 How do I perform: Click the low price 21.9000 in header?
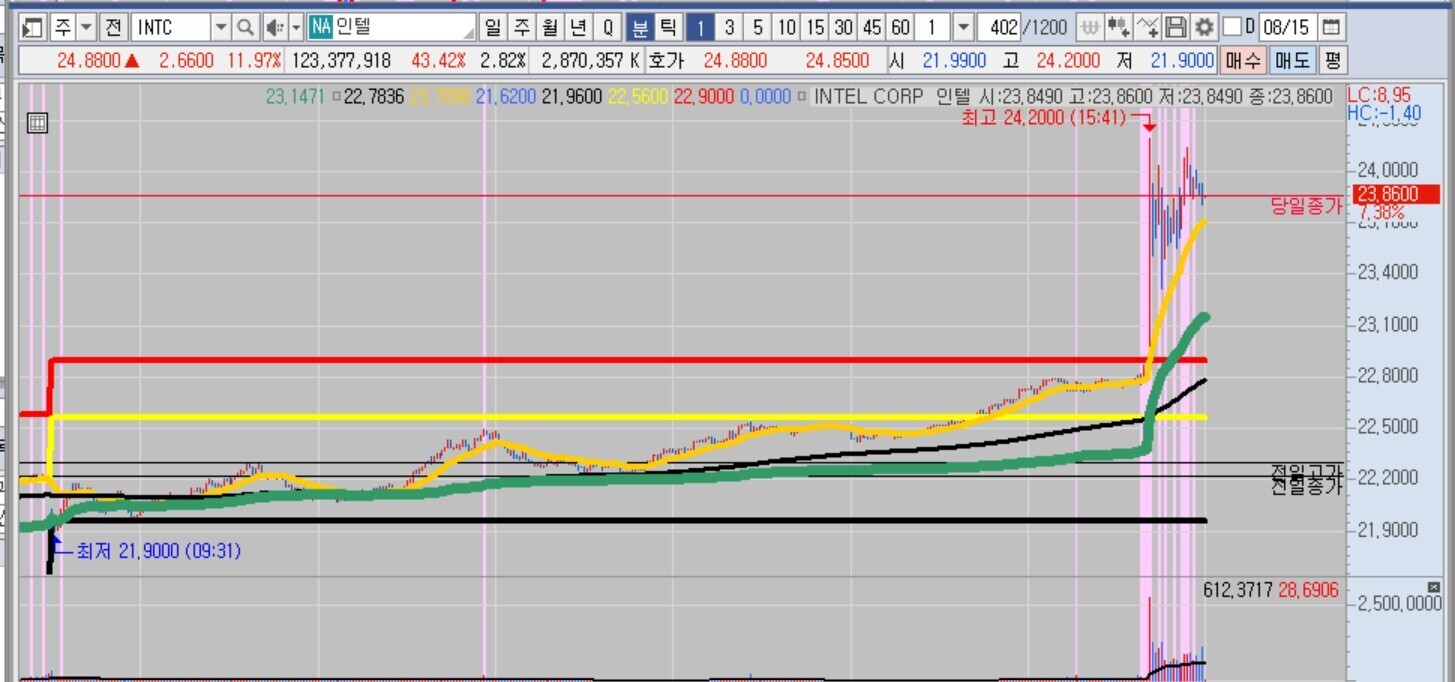pyautogui.click(x=1182, y=61)
